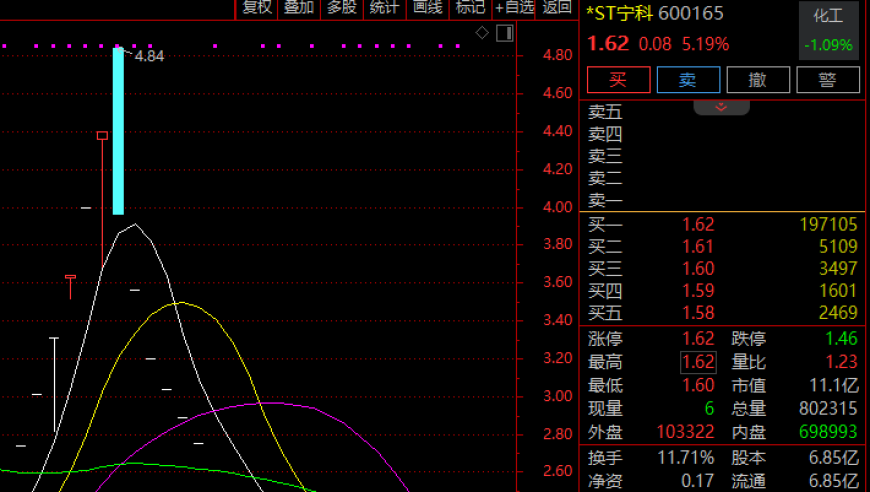Click the 总量 value 802315

coord(828,409)
